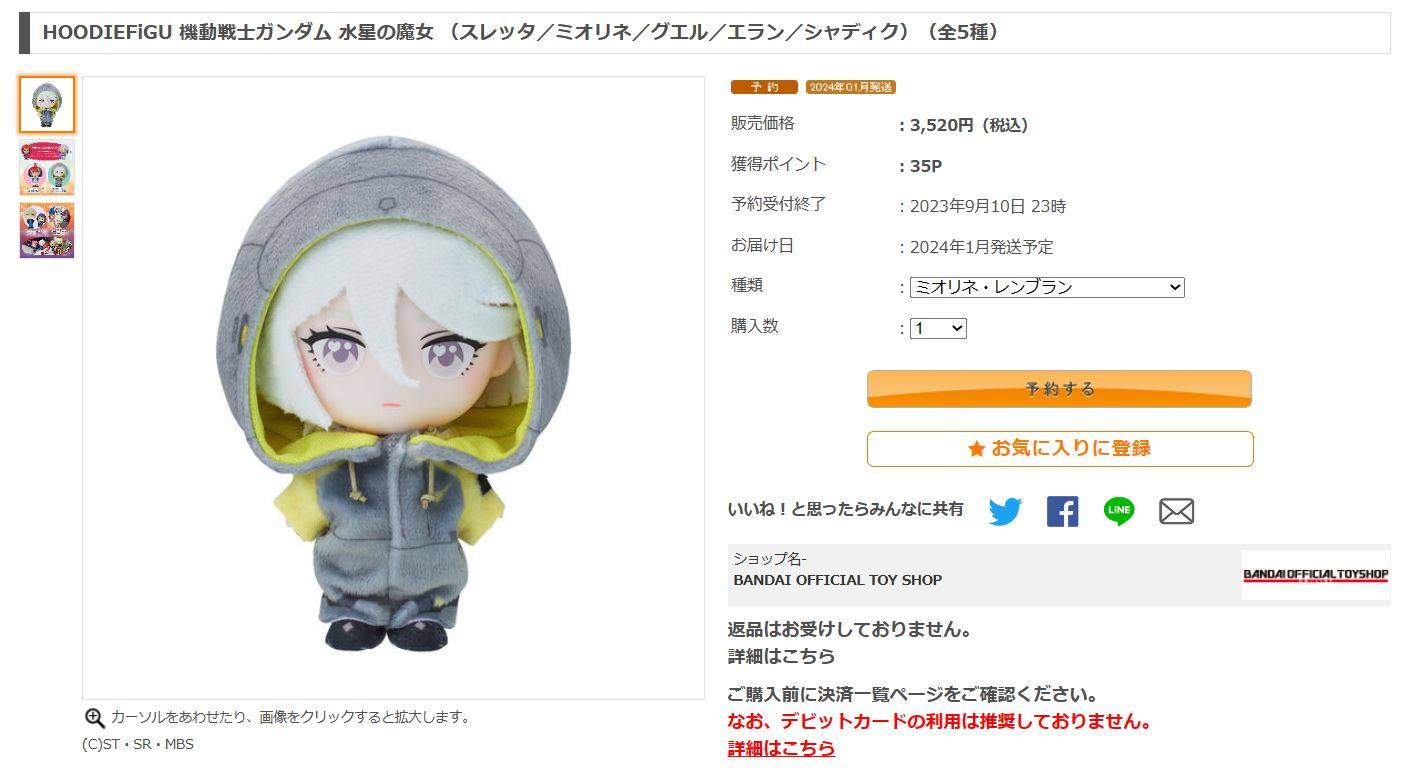Screen dimensions: 1427x771
Task: Click the 2024年01月発送 shipping badge
Action: pos(851,87)
